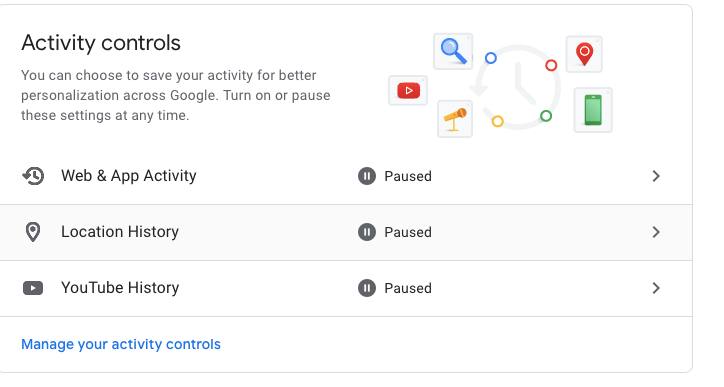Click the red map pin illustration icon
The image size is (724, 387).
[x=584, y=54]
